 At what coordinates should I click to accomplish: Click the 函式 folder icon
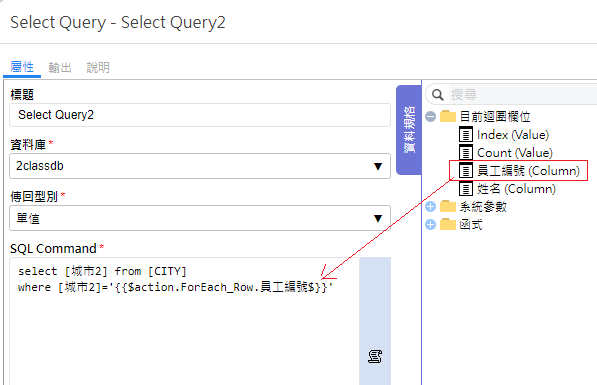(x=448, y=224)
